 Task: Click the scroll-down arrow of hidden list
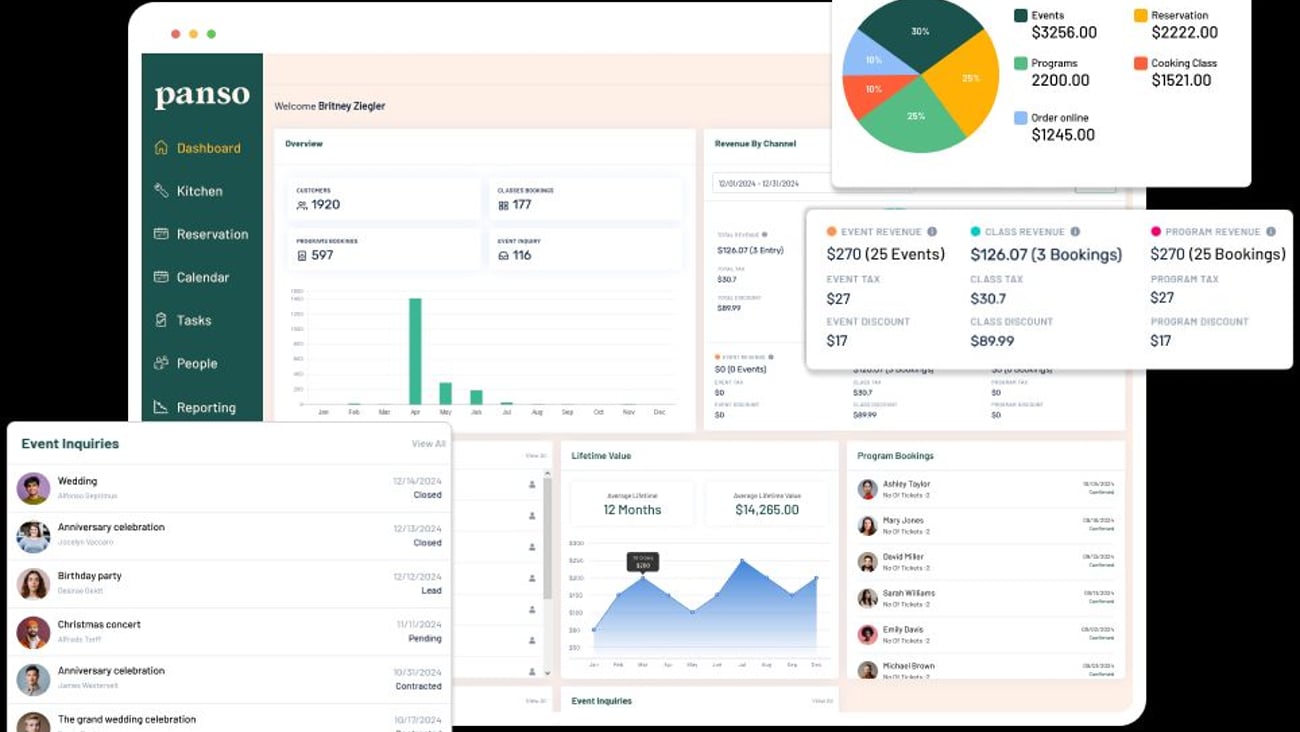click(x=547, y=673)
